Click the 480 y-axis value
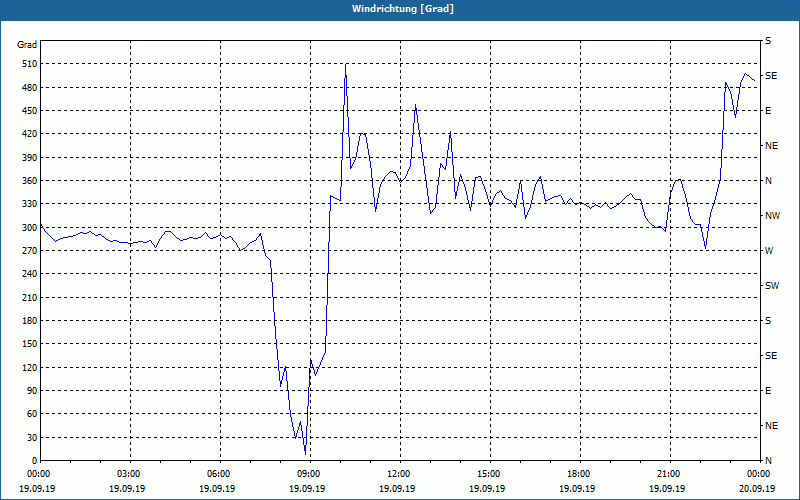This screenshot has height=500, width=800. [30, 88]
